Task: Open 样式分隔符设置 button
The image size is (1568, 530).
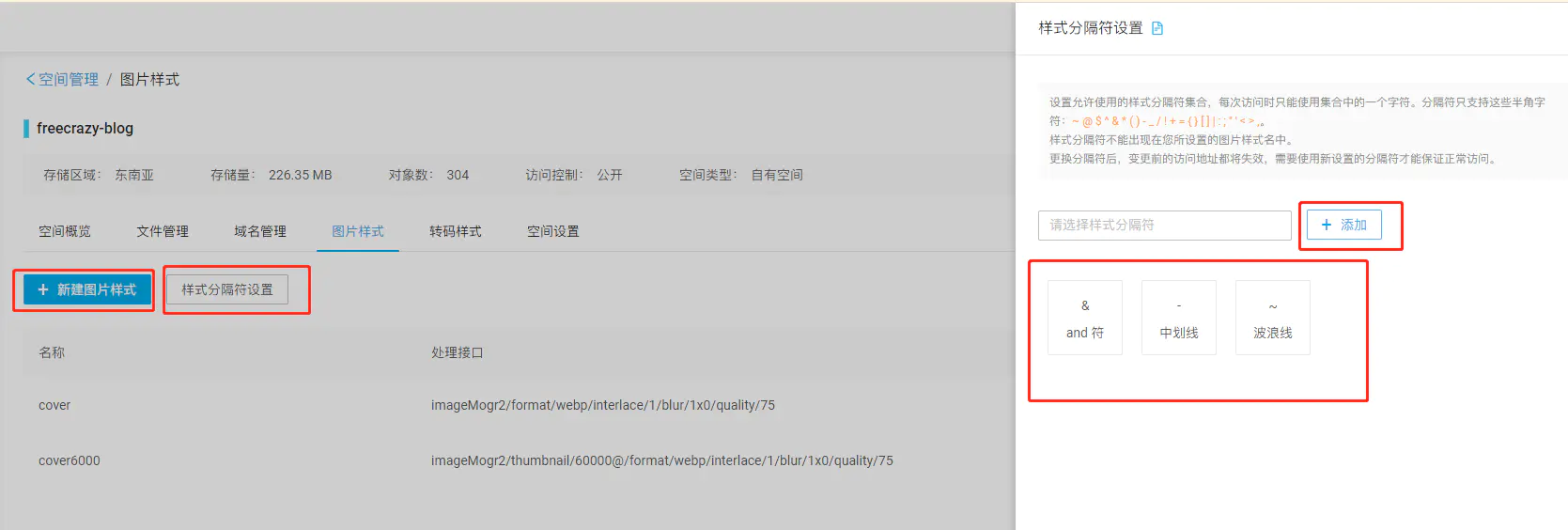Action: (227, 289)
